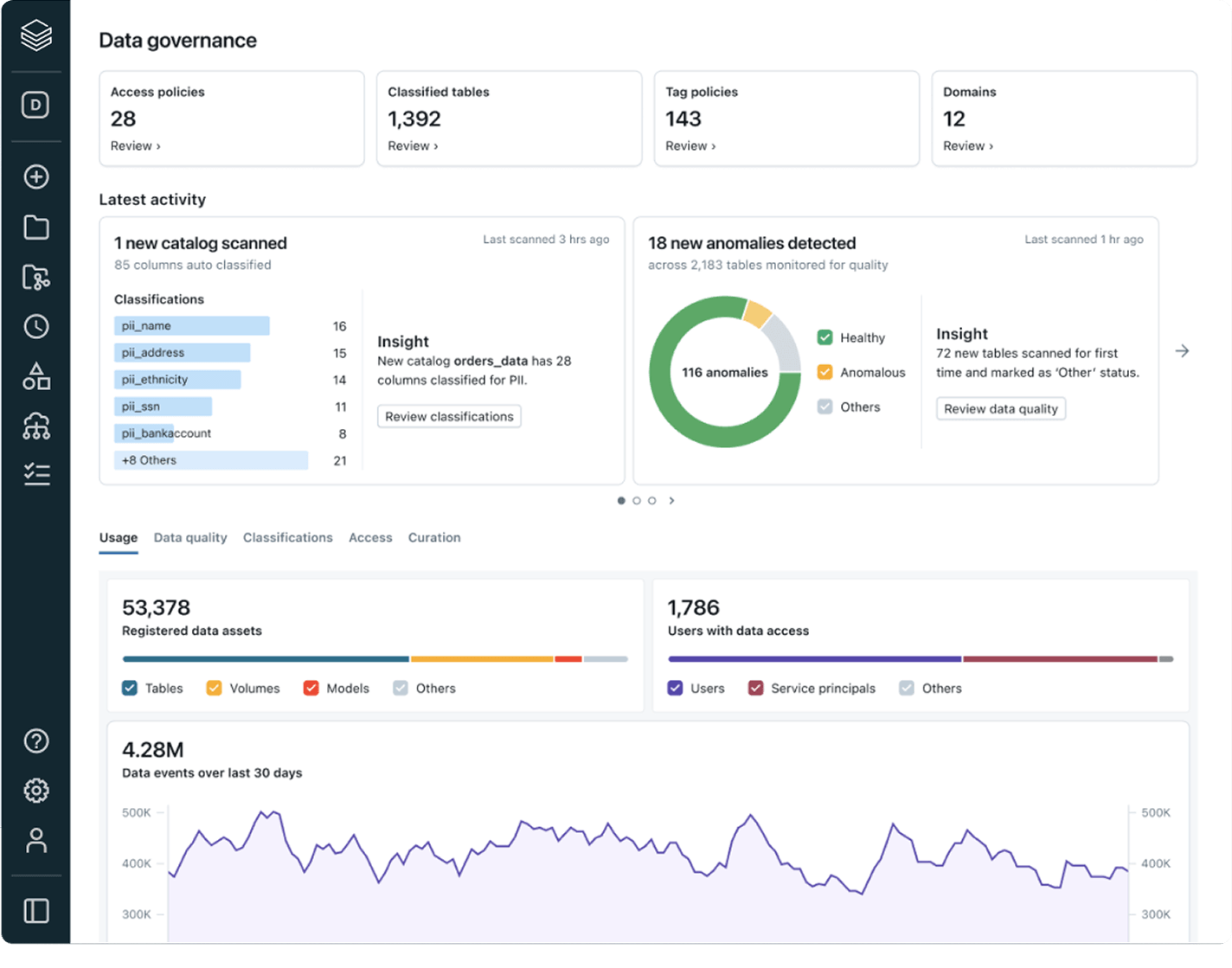Open the Help question-mark icon
Viewport: 1232px width, 968px height.
(36, 741)
